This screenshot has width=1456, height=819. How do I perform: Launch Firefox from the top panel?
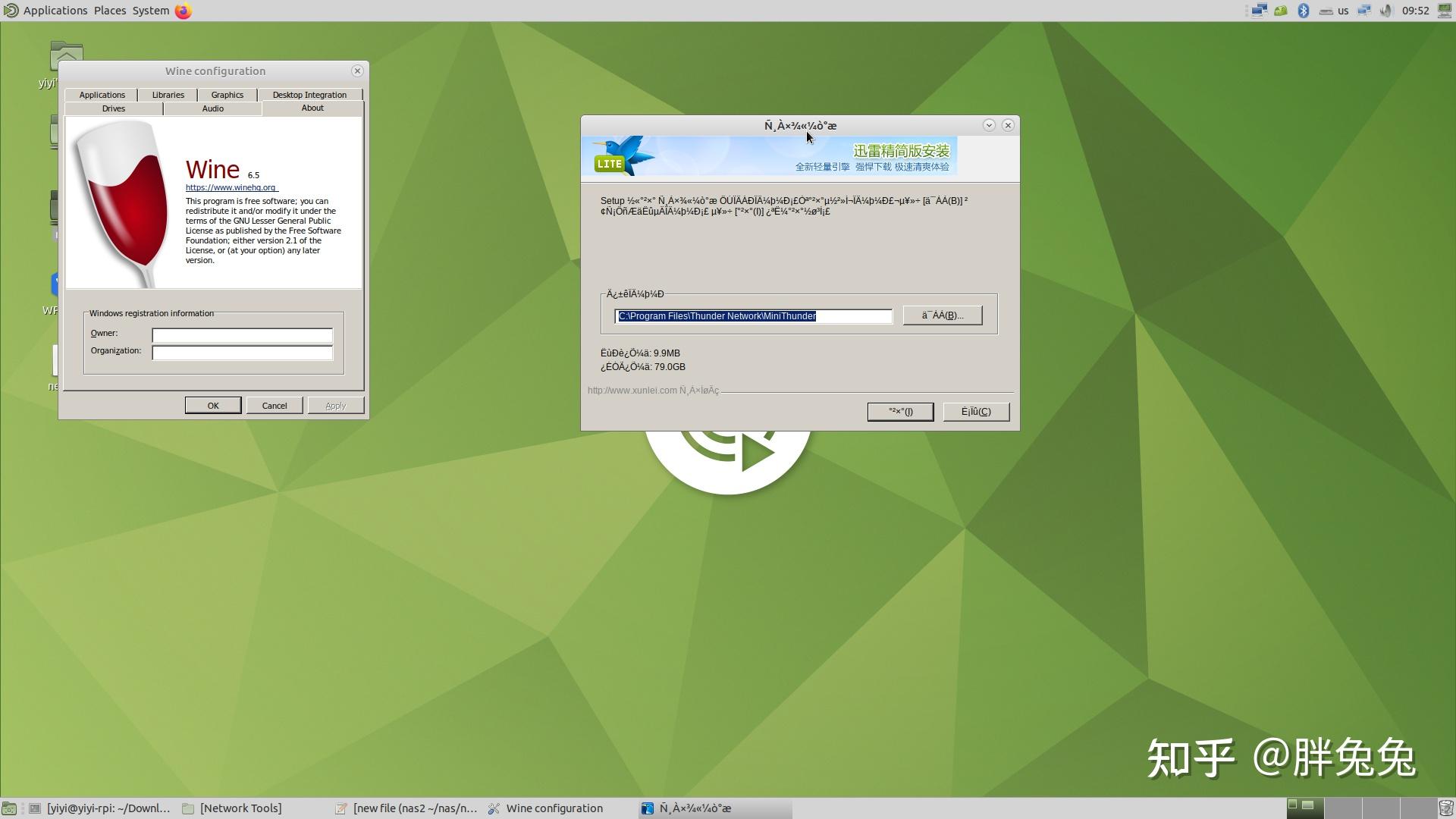(181, 11)
